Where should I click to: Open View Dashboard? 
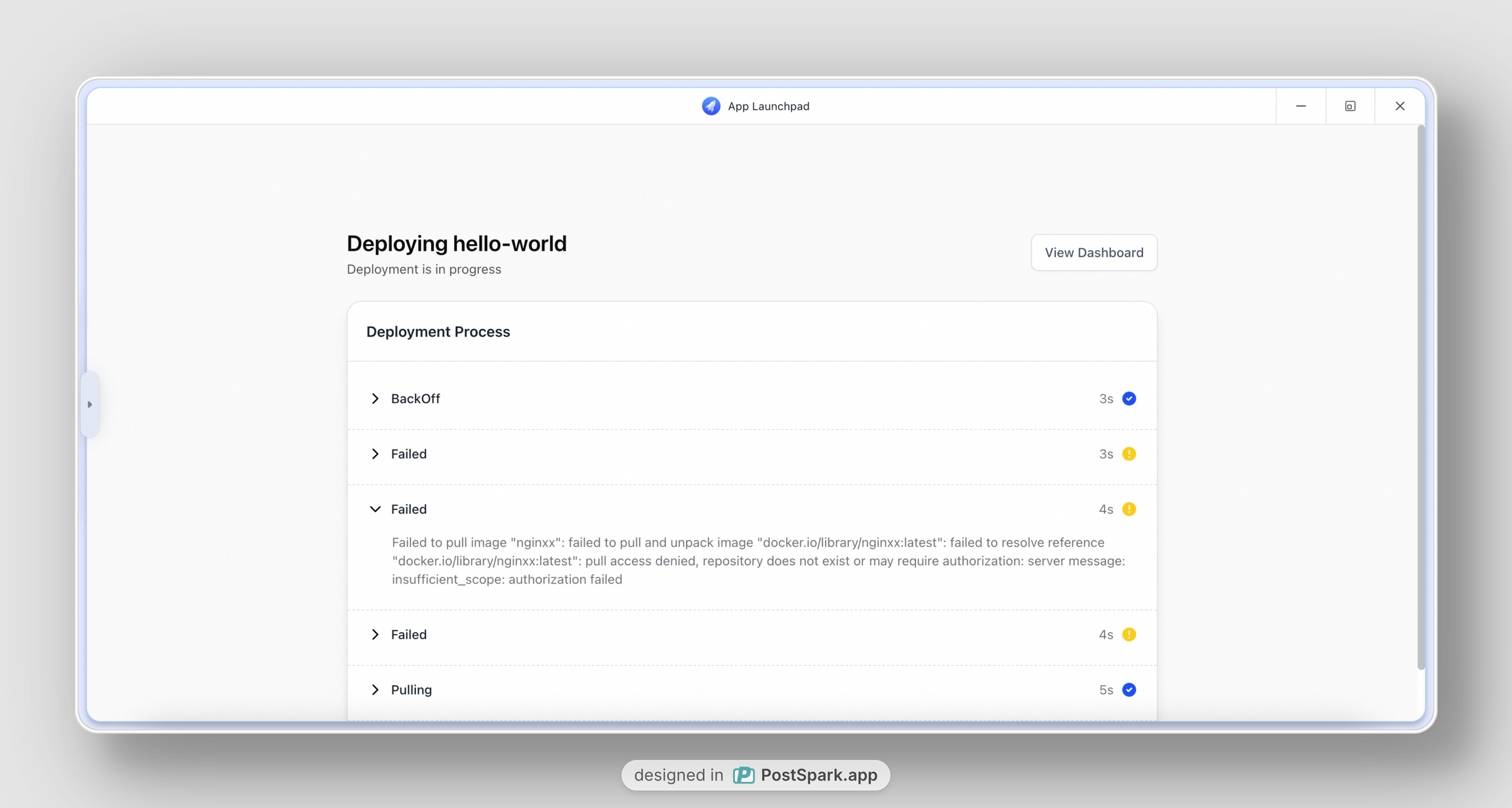[x=1093, y=252]
